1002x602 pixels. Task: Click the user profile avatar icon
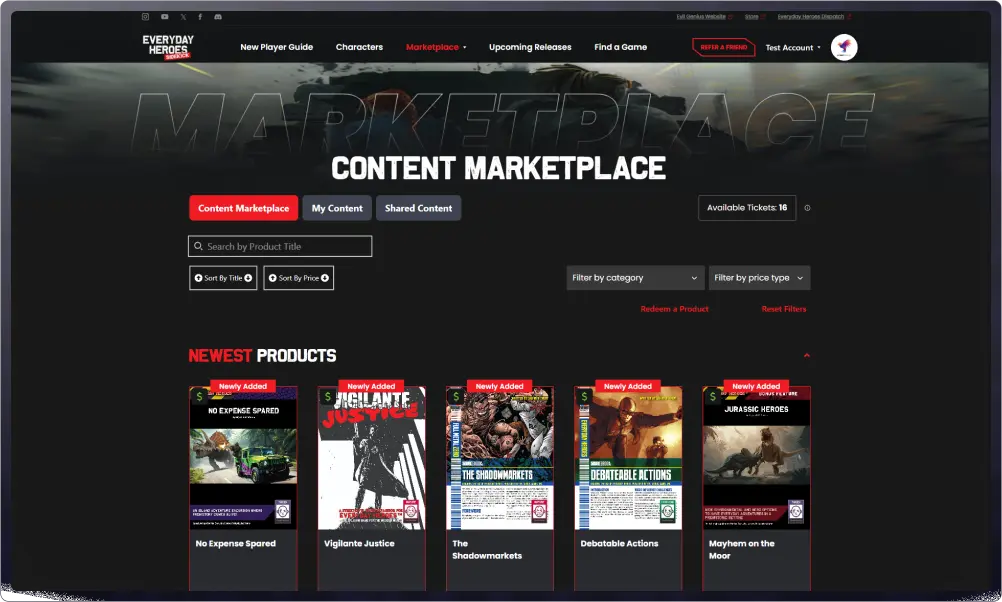point(844,47)
